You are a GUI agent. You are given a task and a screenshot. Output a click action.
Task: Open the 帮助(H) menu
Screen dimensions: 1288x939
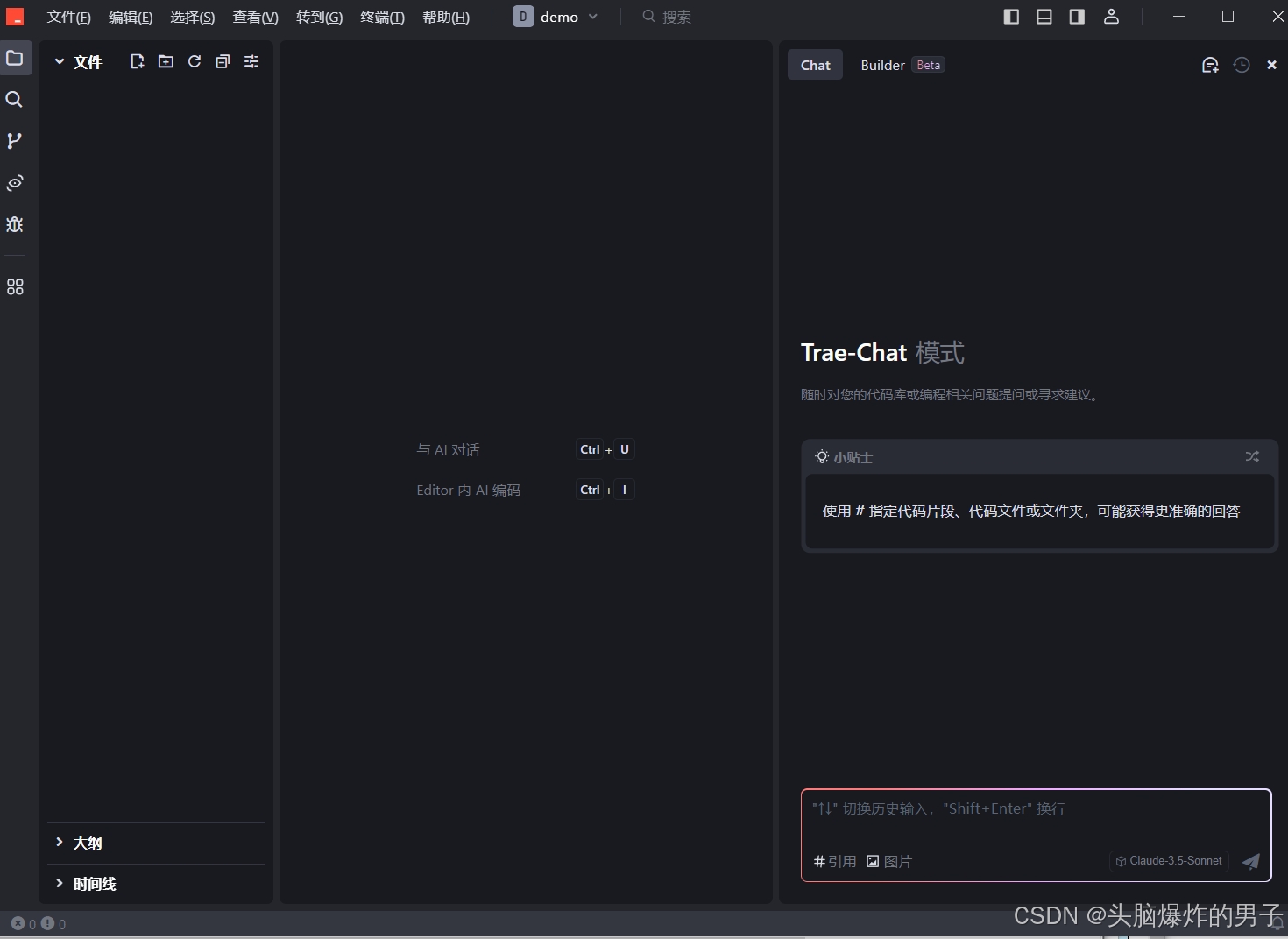(x=446, y=17)
